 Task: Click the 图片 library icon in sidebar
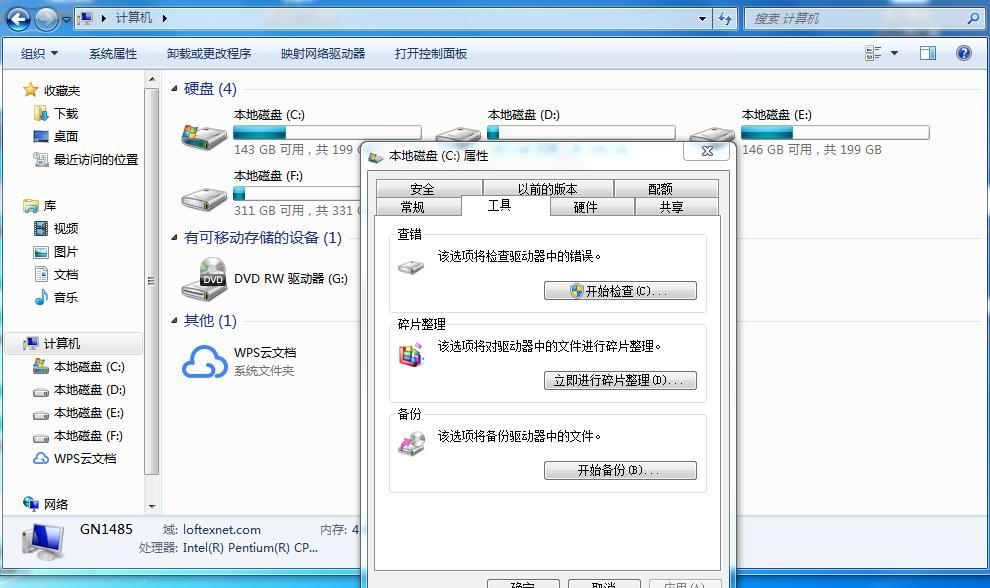(40, 251)
